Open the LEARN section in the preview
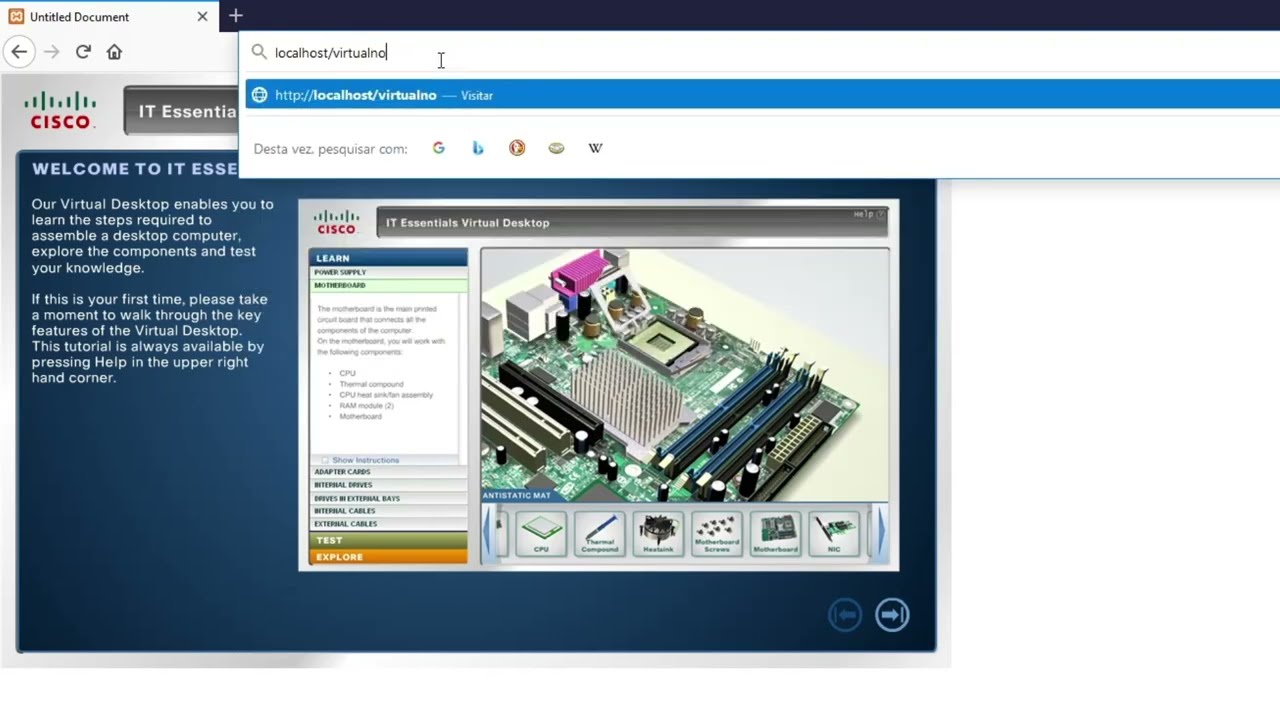The height and width of the screenshot is (720, 1280). click(x=388, y=258)
